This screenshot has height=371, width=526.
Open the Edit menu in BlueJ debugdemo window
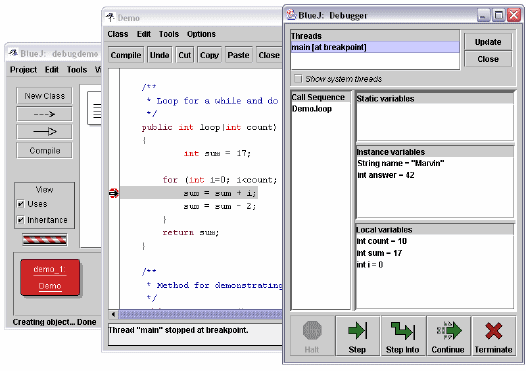click(52, 70)
